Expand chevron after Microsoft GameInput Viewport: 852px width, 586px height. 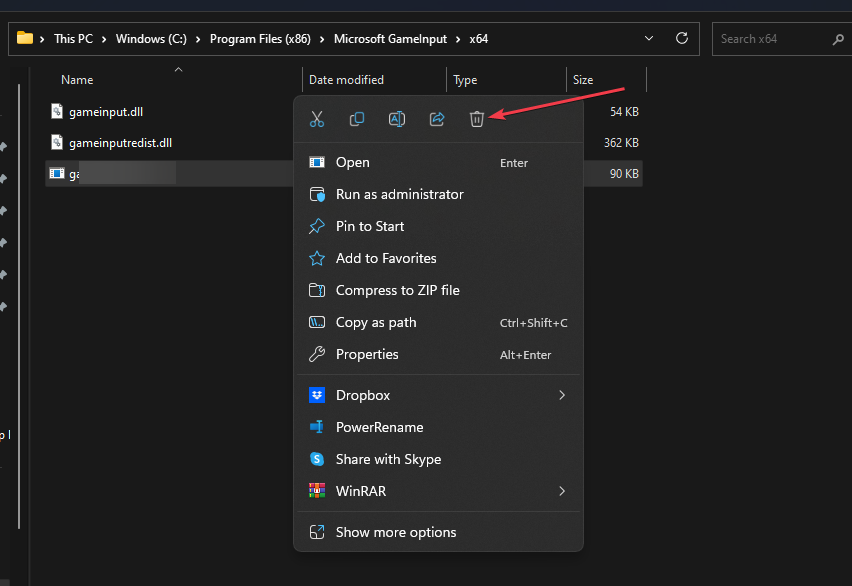click(458, 40)
